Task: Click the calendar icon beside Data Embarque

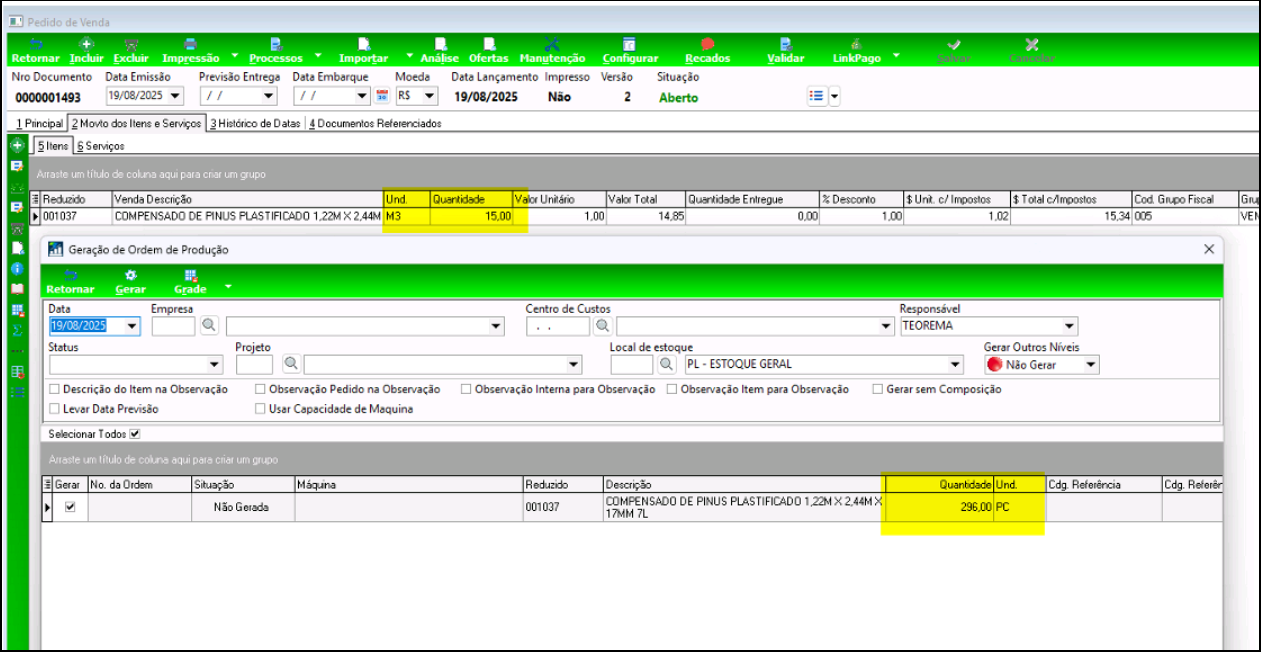Action: coord(381,96)
